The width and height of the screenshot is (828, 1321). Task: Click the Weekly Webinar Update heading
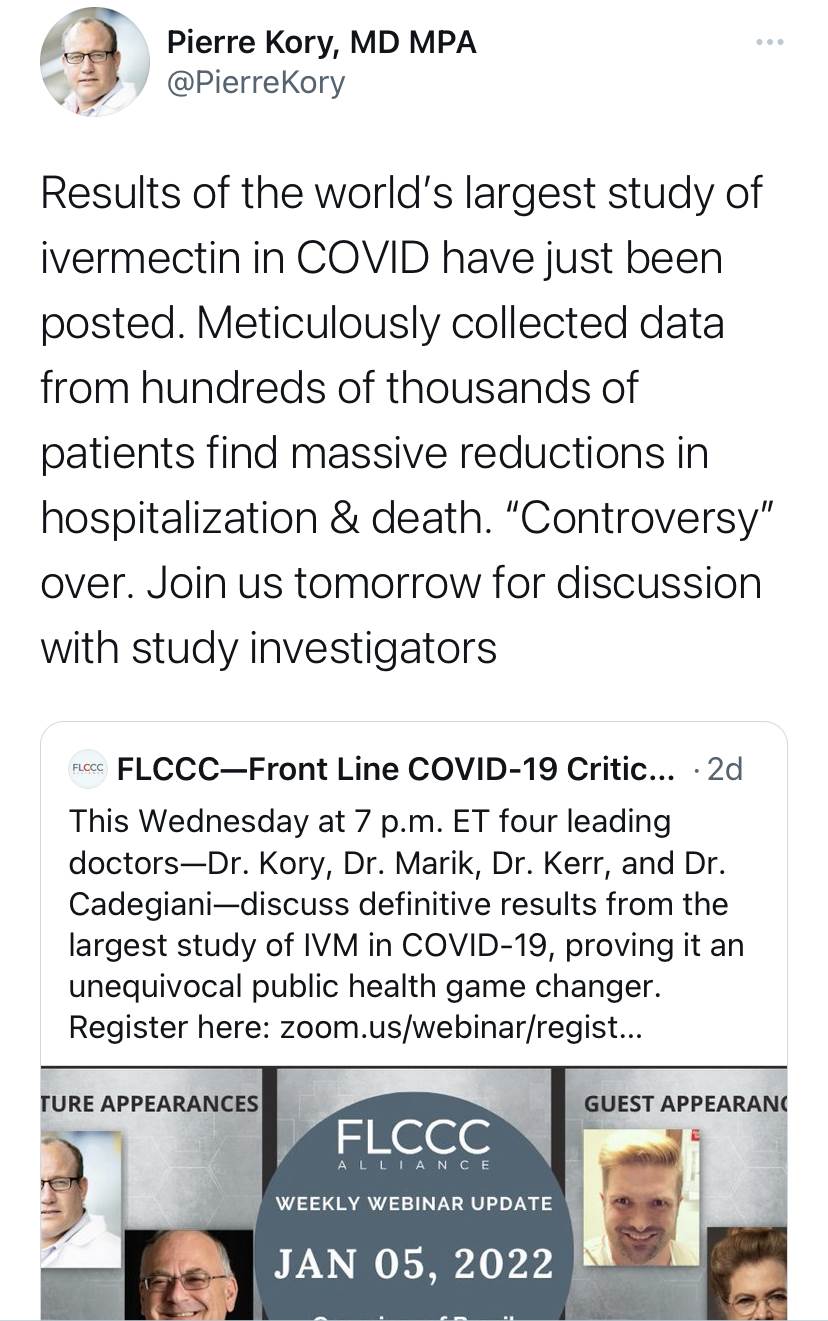tap(413, 1203)
